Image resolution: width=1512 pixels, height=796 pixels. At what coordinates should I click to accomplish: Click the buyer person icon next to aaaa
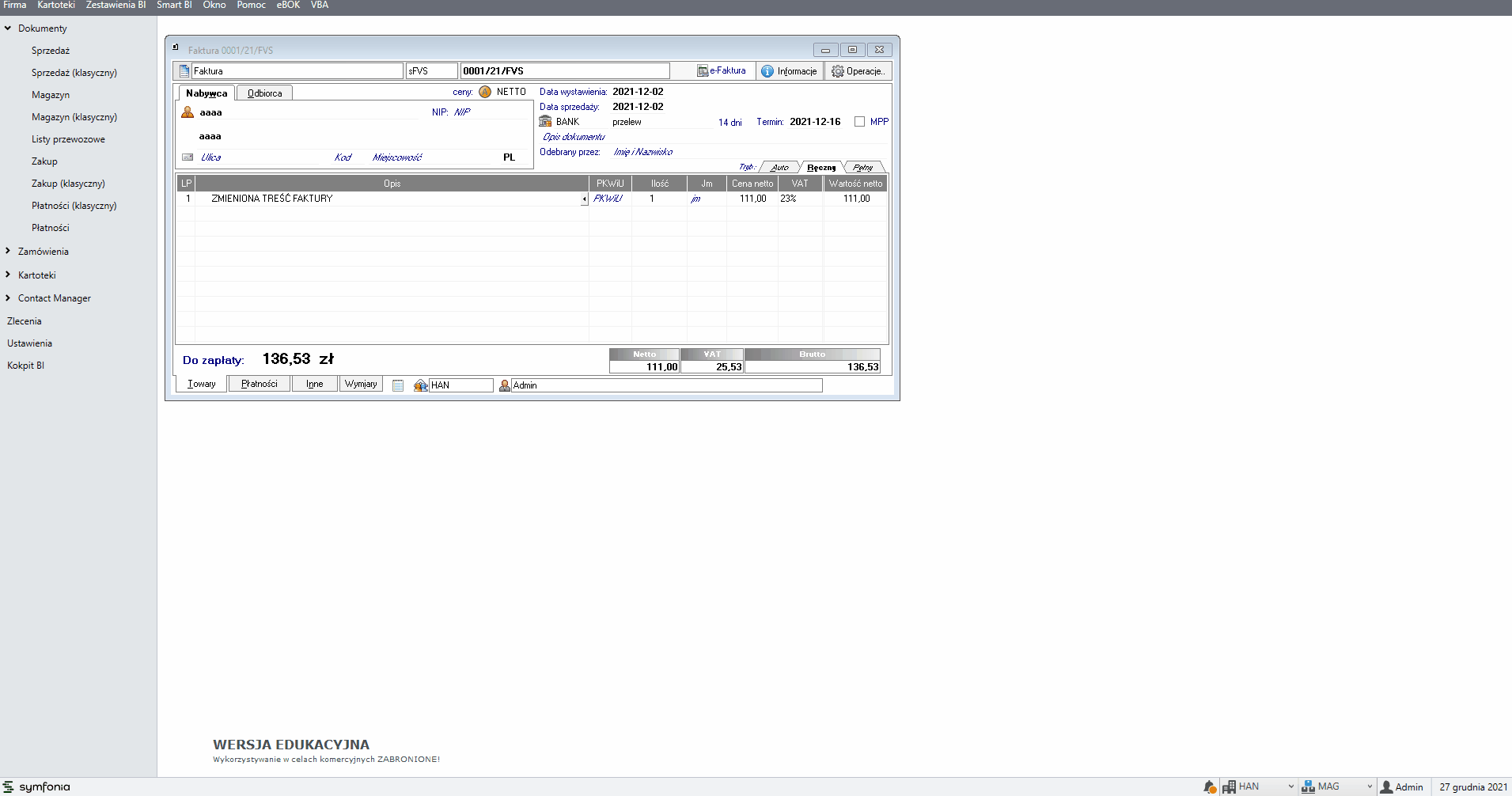click(188, 112)
